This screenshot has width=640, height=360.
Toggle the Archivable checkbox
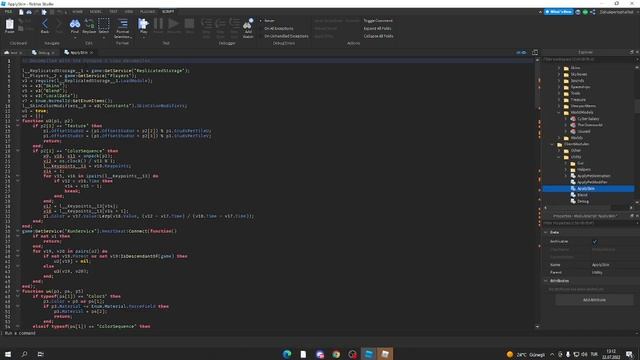point(595,242)
